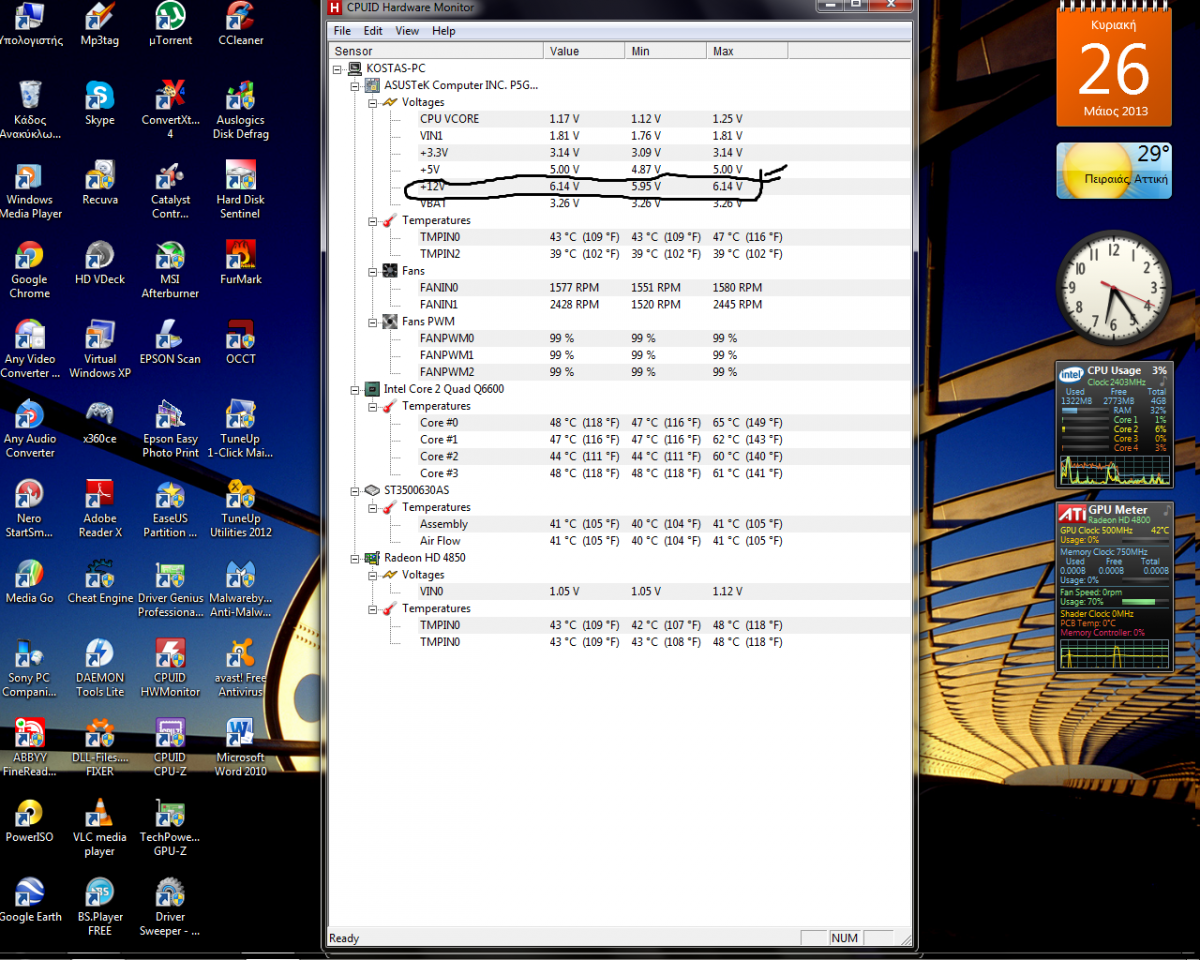This screenshot has width=1200, height=960.
Task: Open the Malwarebytes Anti-Malware icon
Action: click(x=240, y=588)
